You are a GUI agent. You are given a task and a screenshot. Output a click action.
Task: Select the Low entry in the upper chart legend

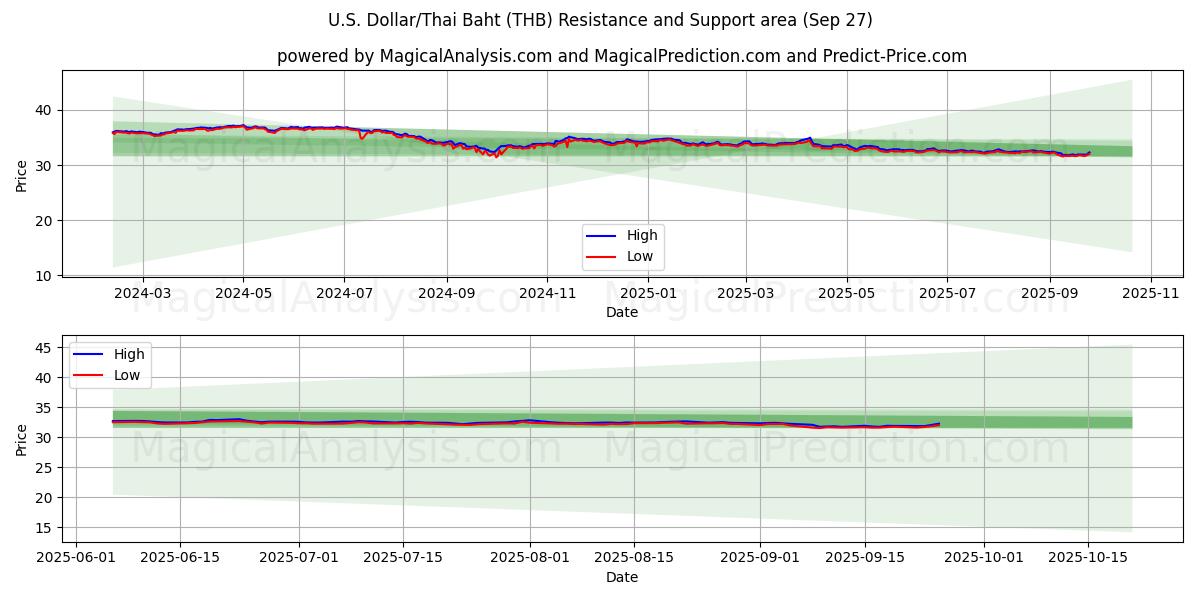pos(640,256)
